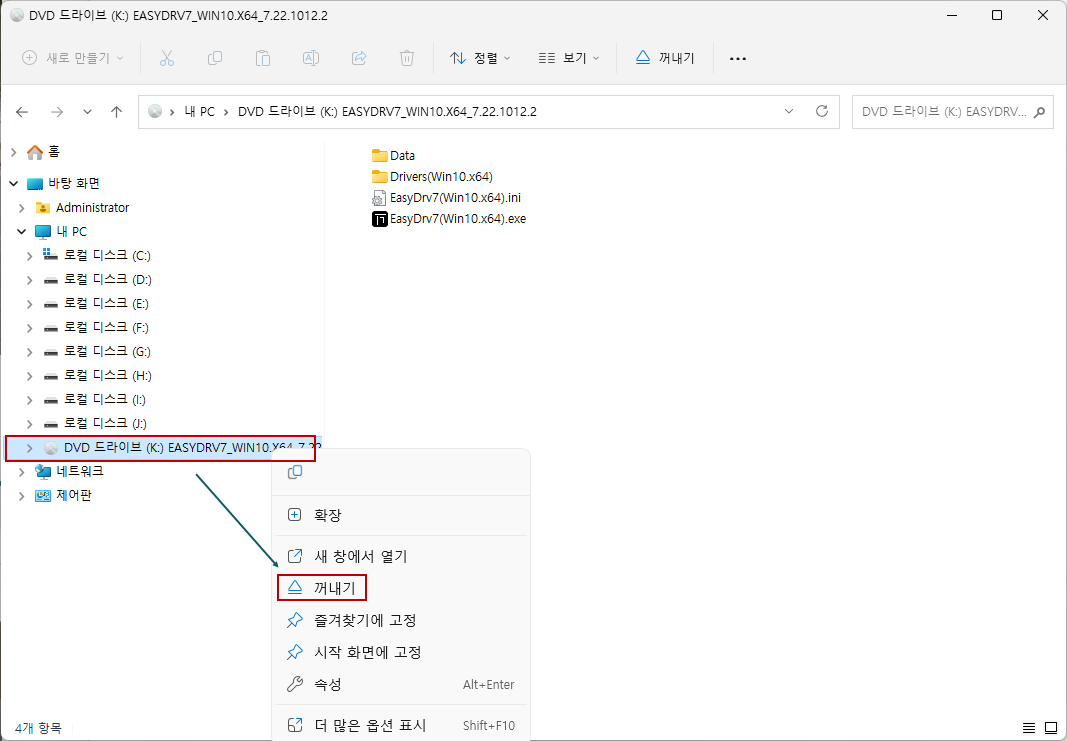
Task: Select 로컬 디스크 (I:) in the tree
Action: click(x=95, y=399)
